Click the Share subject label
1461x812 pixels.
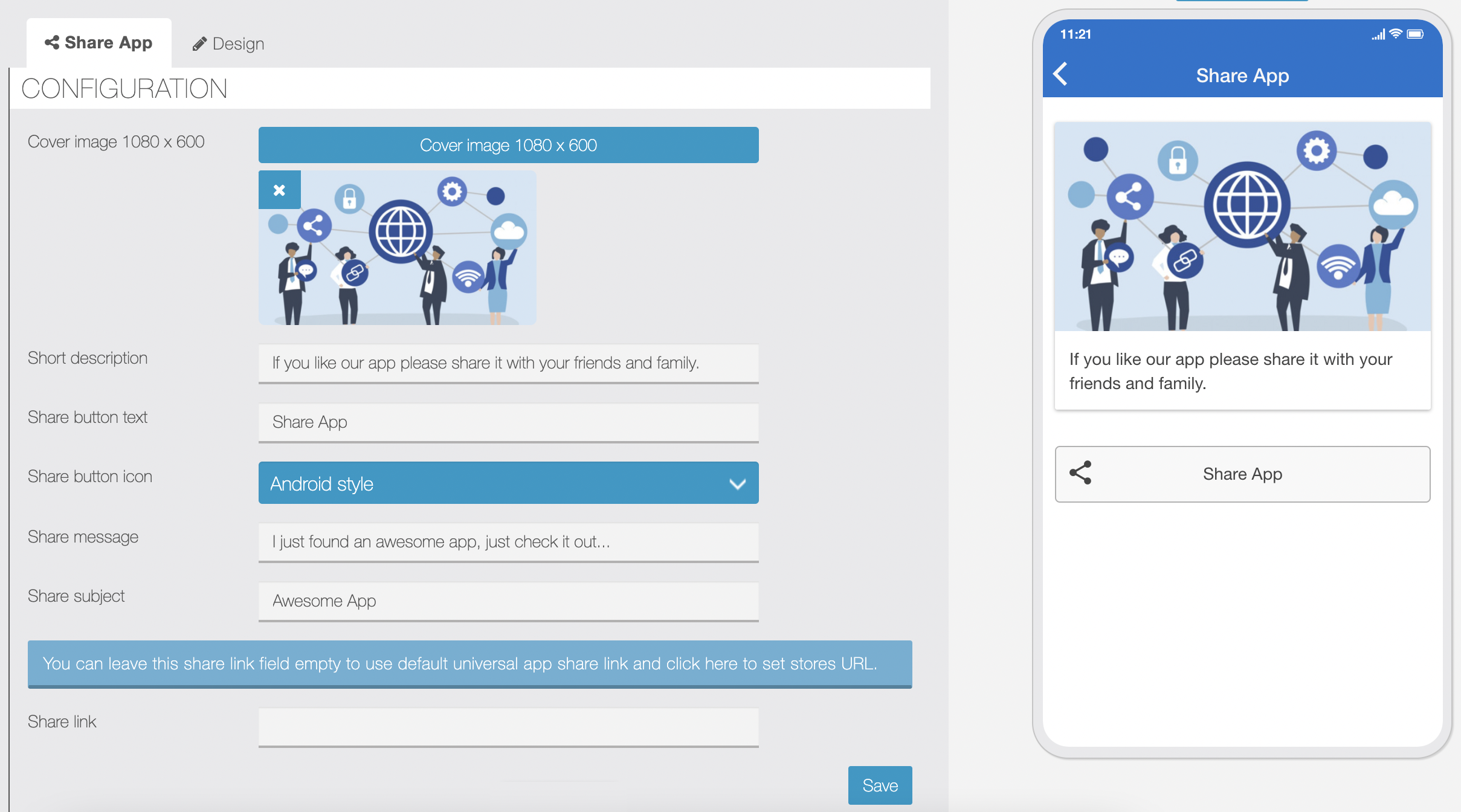click(x=76, y=596)
